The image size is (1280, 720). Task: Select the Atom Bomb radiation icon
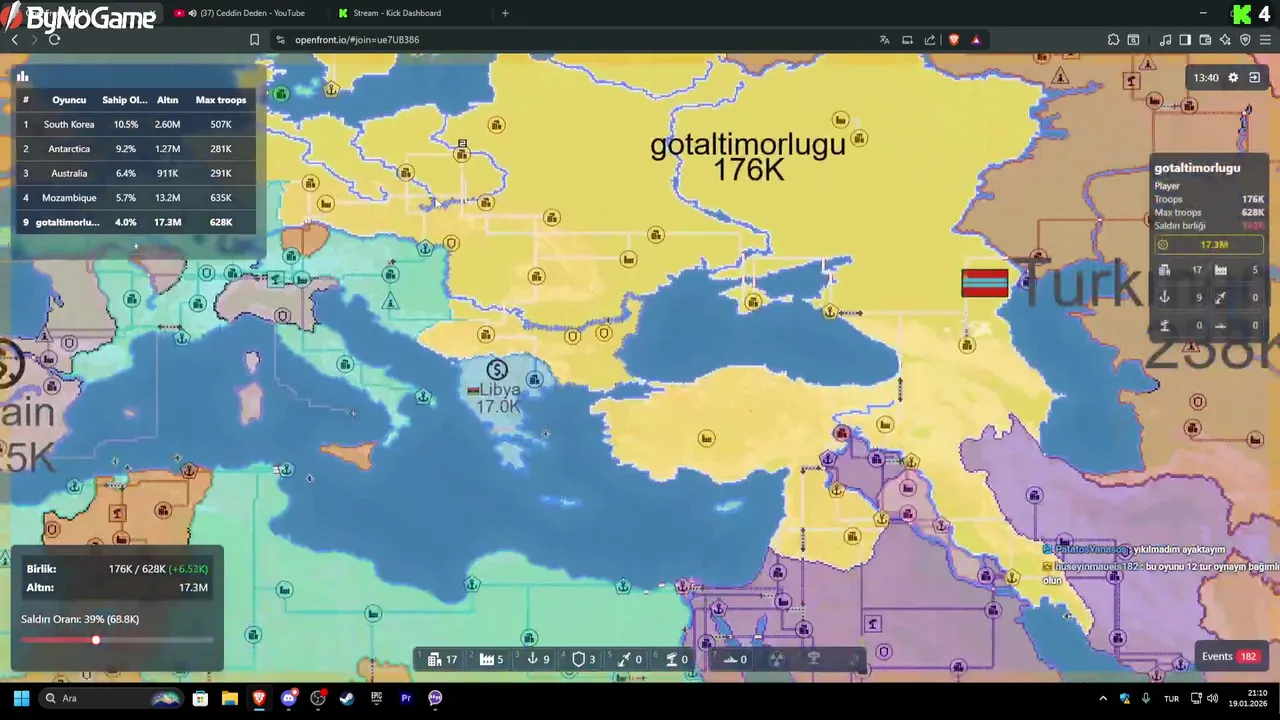(776, 659)
